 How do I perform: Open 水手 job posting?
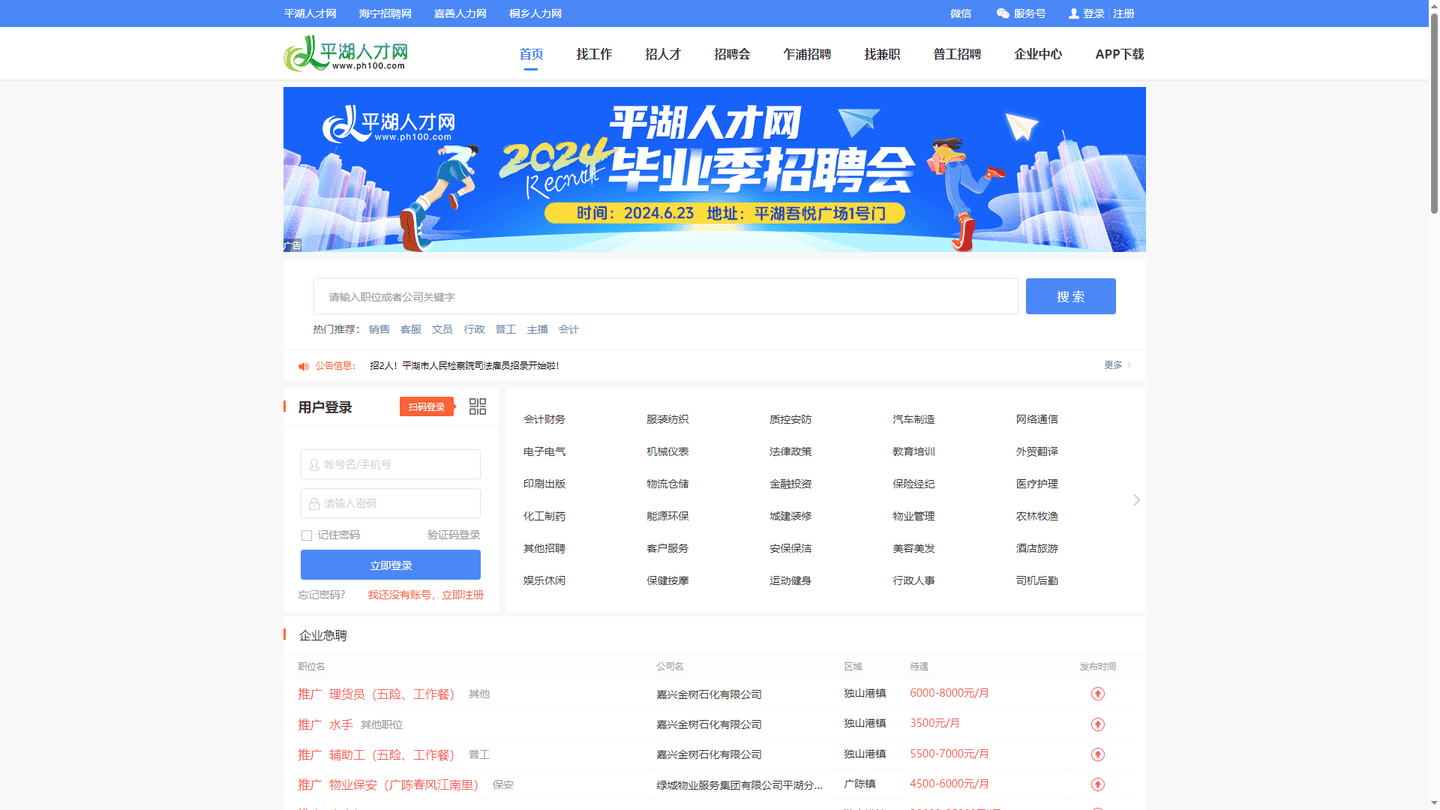(x=341, y=724)
